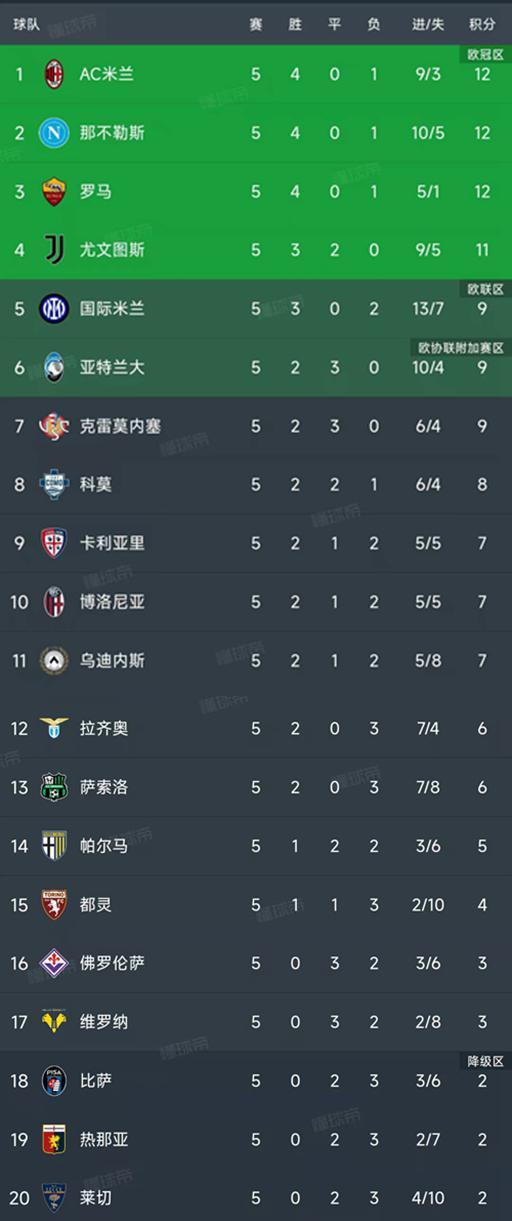This screenshot has width=512, height=1221.
Task: Click the Juventus club logo
Action: [54, 250]
